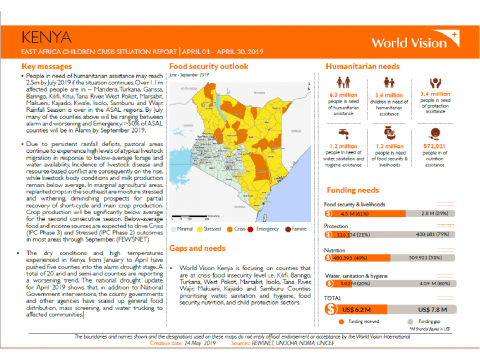Click the Minimal legend color dot
The height and width of the screenshot is (360, 480).
[x=173, y=229]
